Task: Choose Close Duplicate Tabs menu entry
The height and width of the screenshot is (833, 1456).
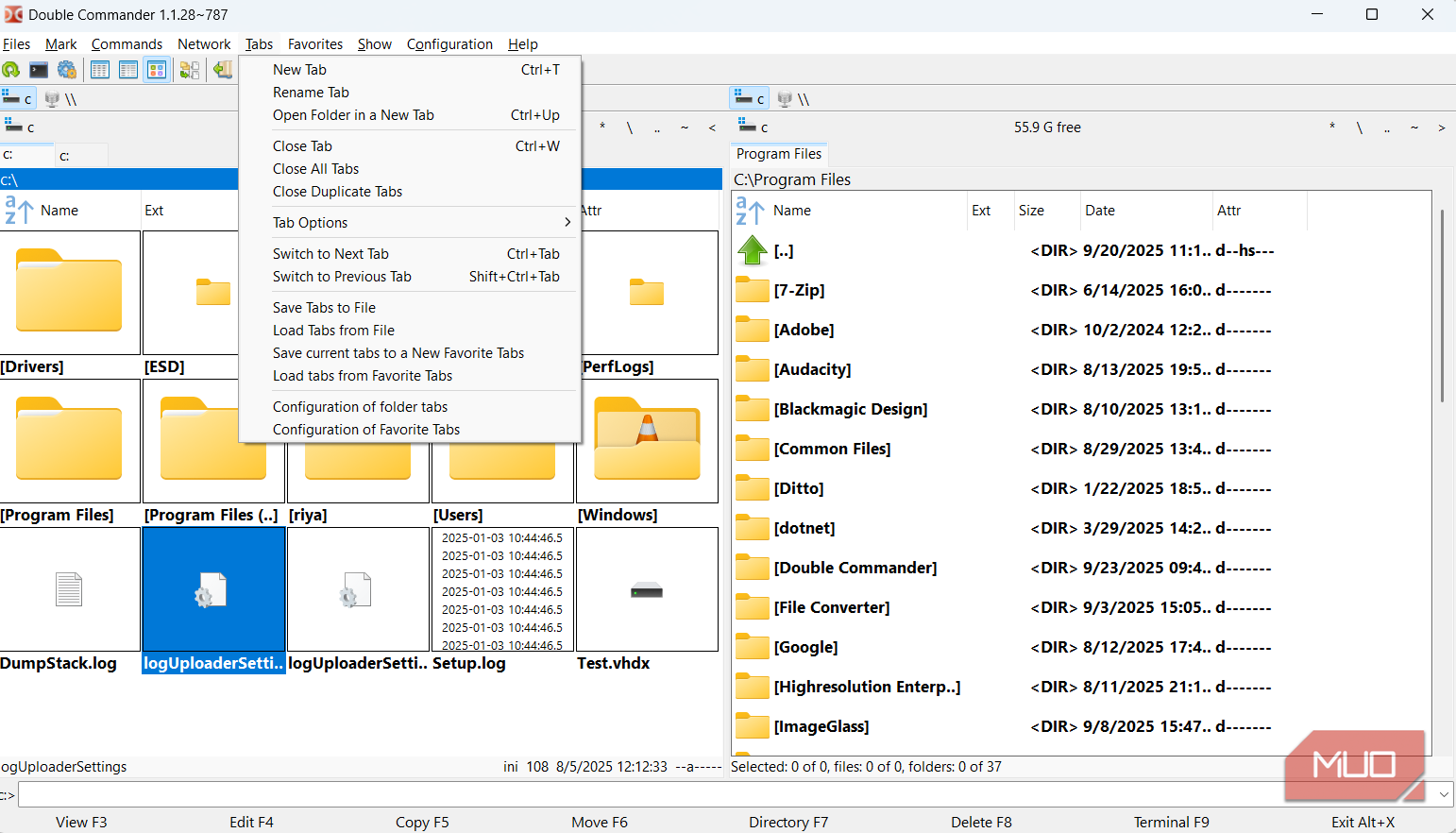Action: point(410,192)
